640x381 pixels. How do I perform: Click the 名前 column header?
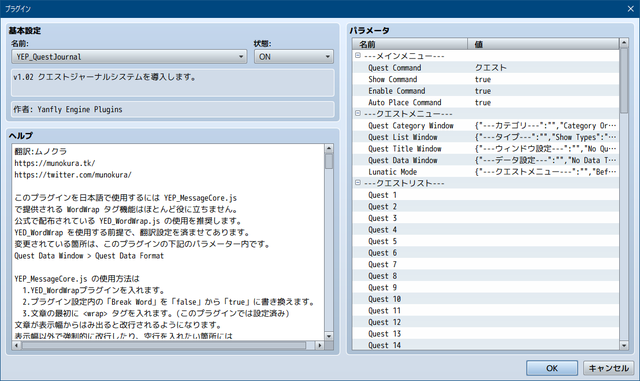[410, 44]
